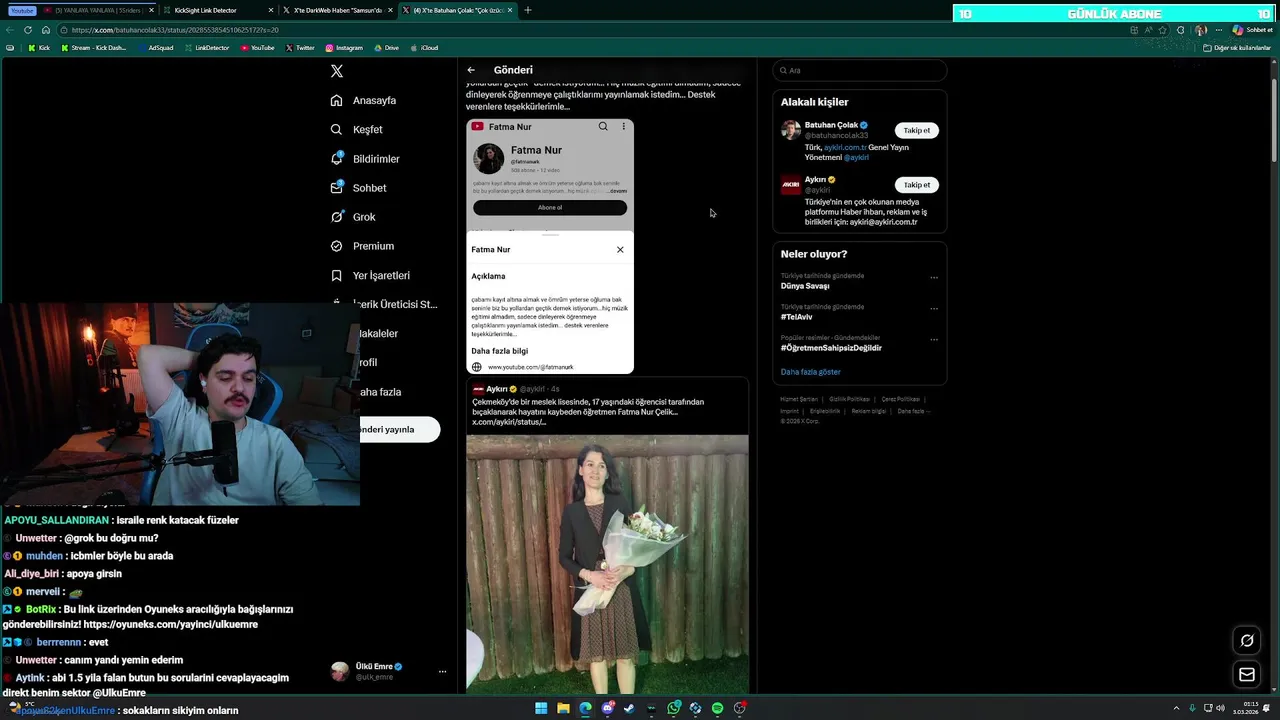Open messages floating envelope button
Image resolution: width=1280 pixels, height=720 pixels.
(x=1247, y=675)
